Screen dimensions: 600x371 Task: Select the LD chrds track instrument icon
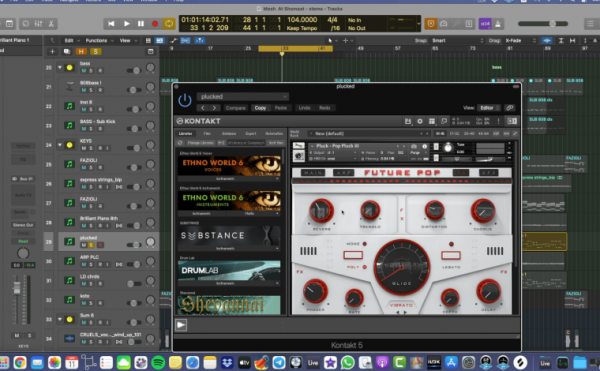(69, 280)
